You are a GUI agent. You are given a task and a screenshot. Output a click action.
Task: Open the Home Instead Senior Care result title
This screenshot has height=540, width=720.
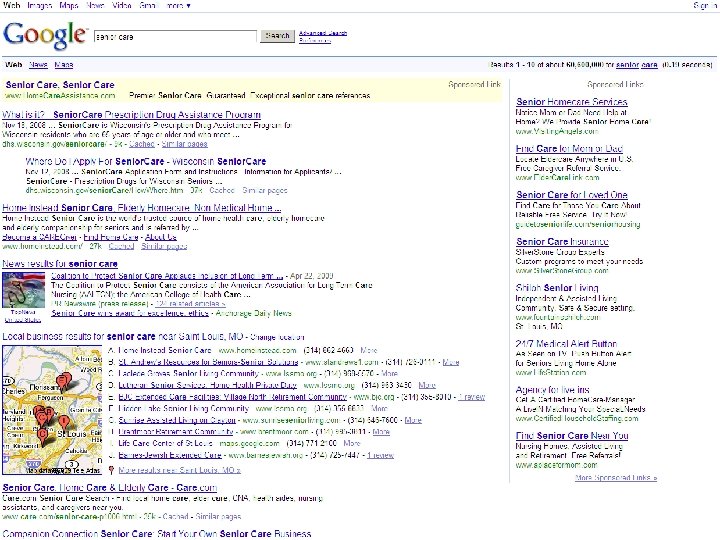point(141,208)
